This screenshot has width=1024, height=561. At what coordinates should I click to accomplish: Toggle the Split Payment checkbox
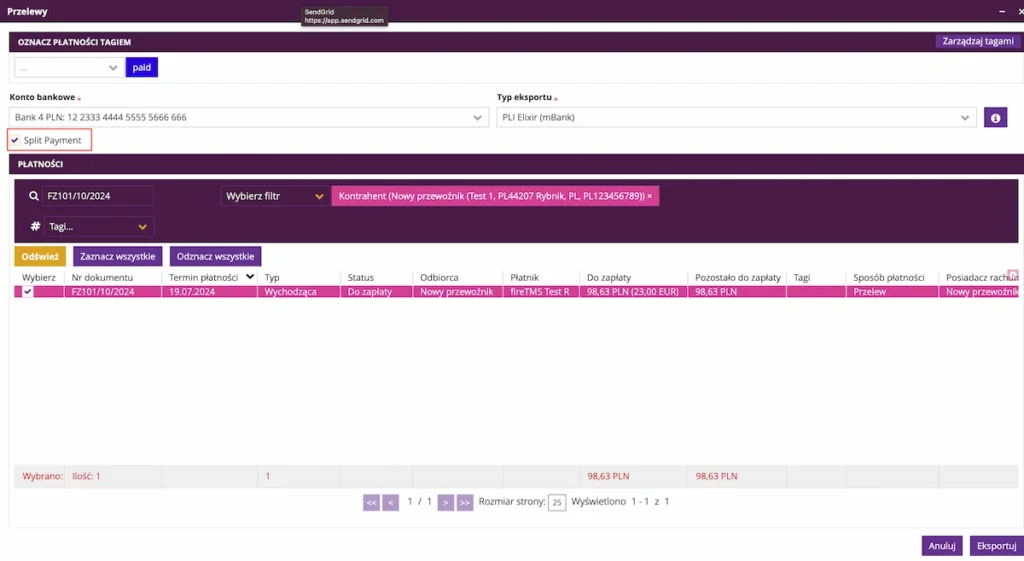pos(15,140)
